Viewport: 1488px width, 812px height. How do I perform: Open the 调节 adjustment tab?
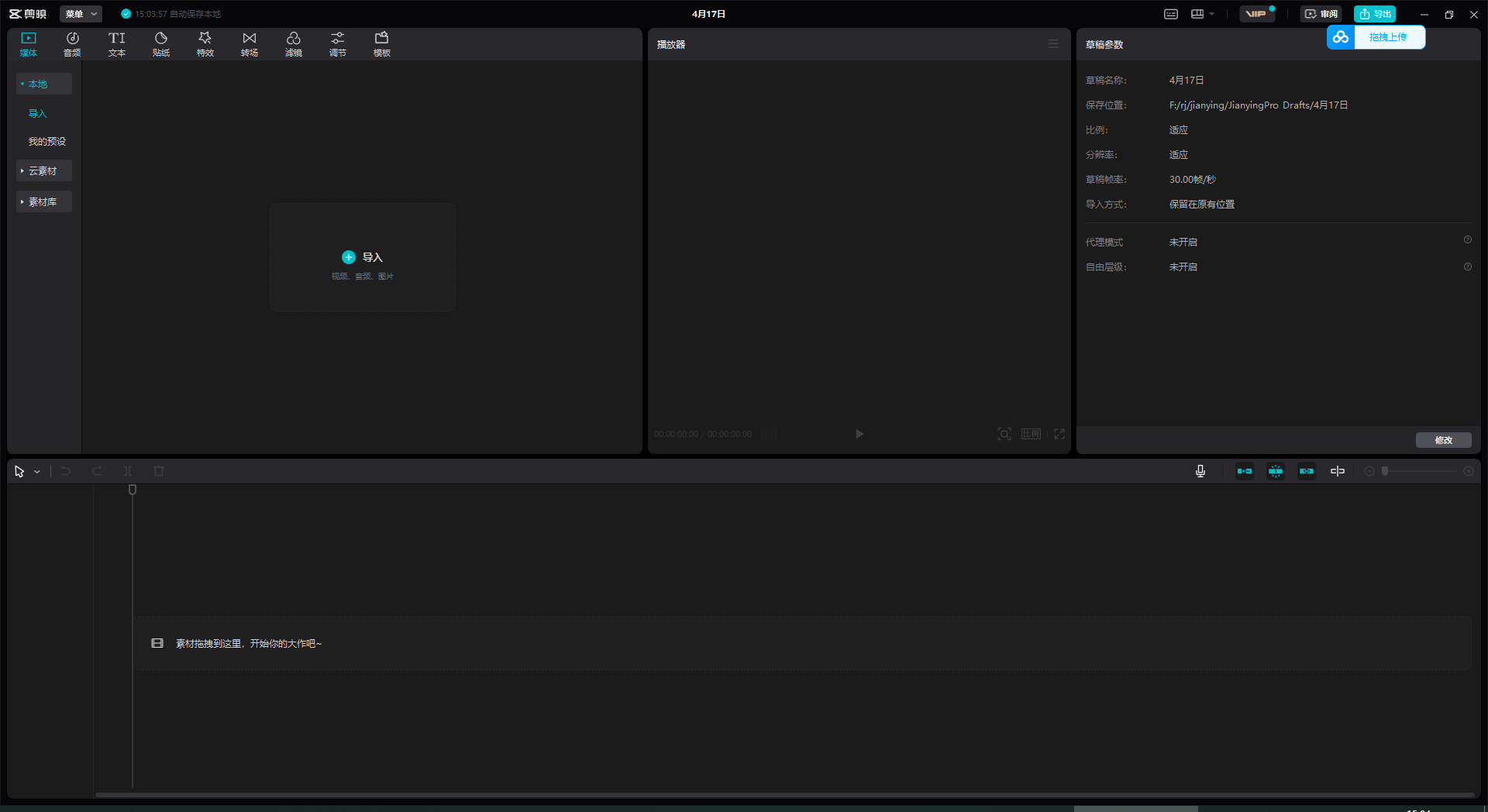pyautogui.click(x=338, y=44)
